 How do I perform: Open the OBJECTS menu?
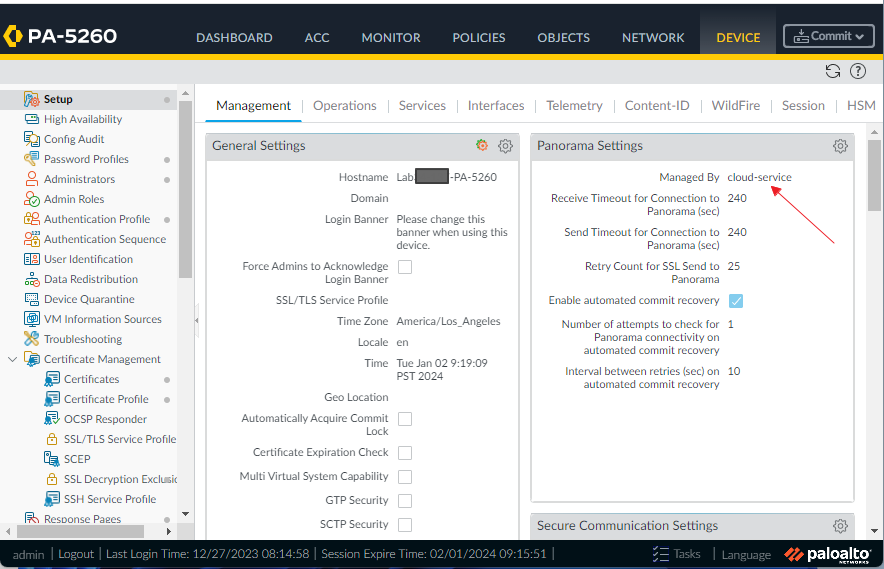[563, 38]
